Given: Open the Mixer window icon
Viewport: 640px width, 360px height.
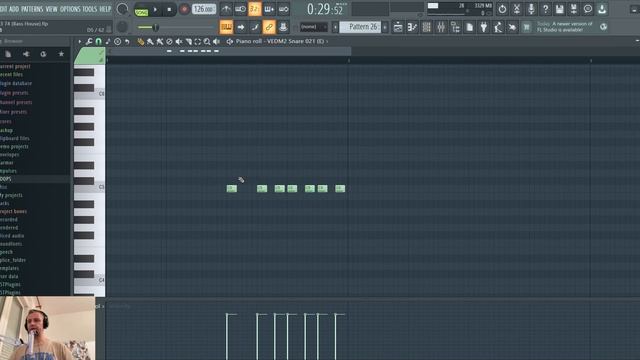Looking at the screenshot, I should [x=441, y=27].
